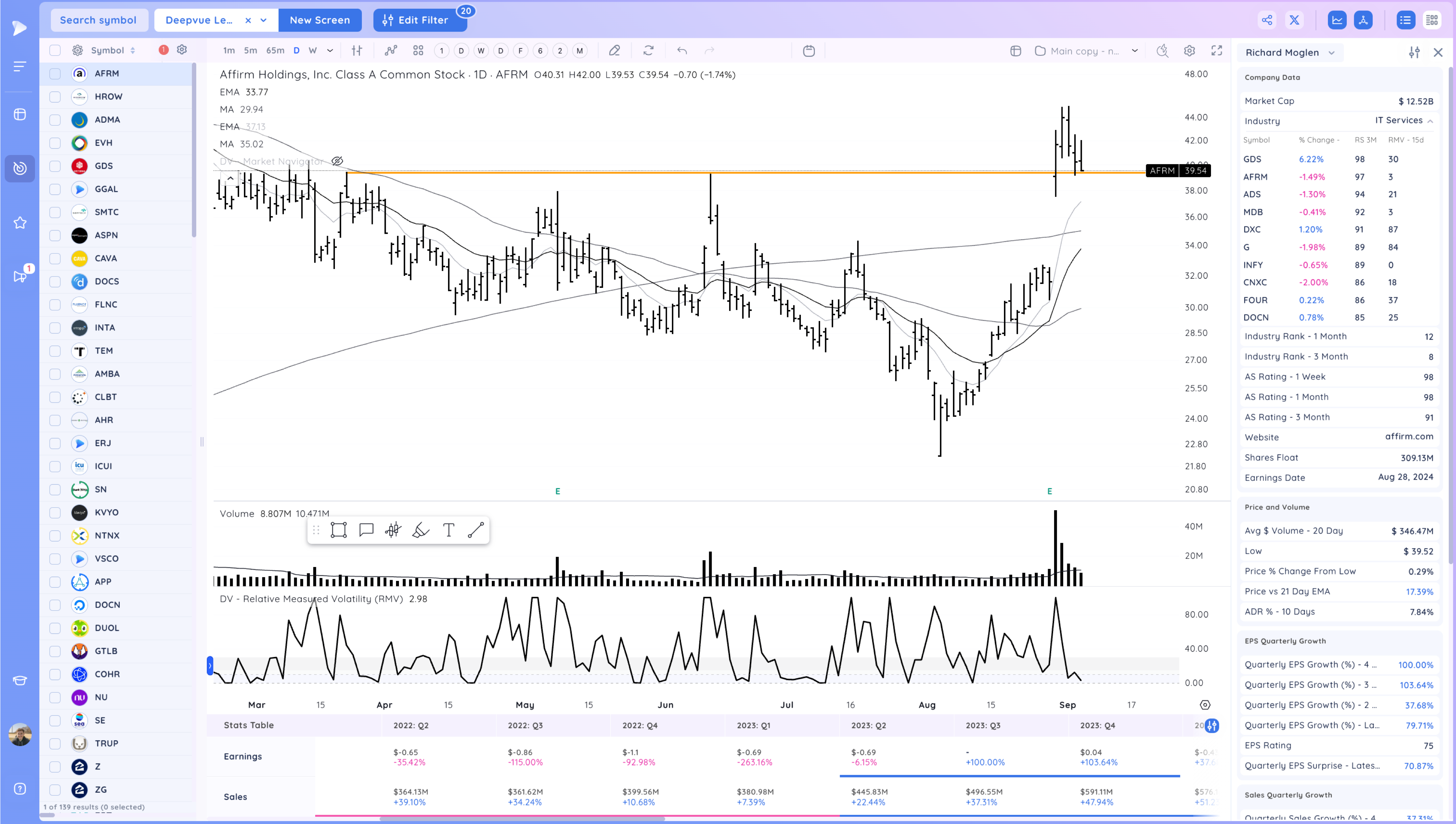Click the refresh chart icon

point(649,50)
